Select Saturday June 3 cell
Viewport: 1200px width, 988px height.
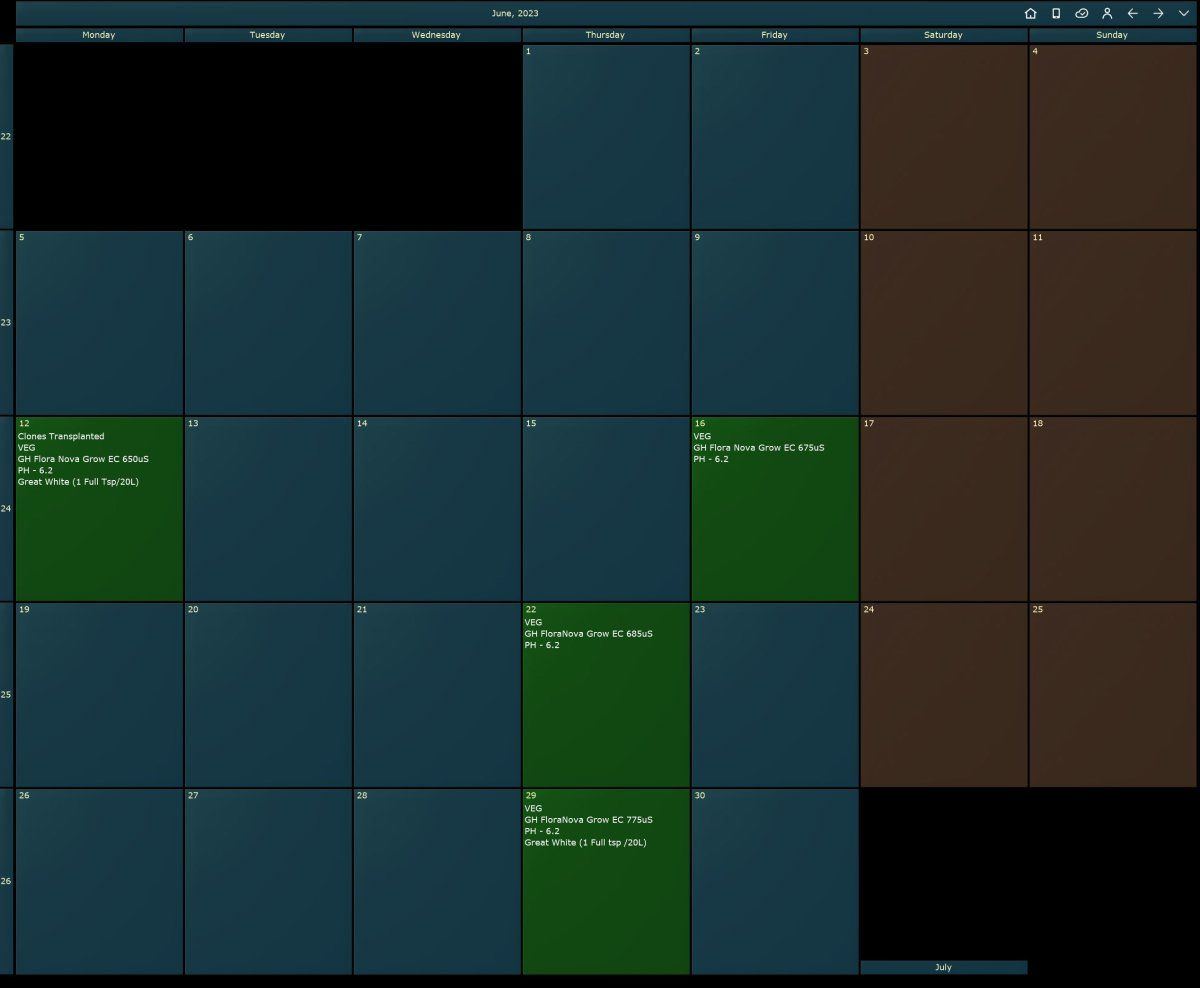tap(943, 137)
